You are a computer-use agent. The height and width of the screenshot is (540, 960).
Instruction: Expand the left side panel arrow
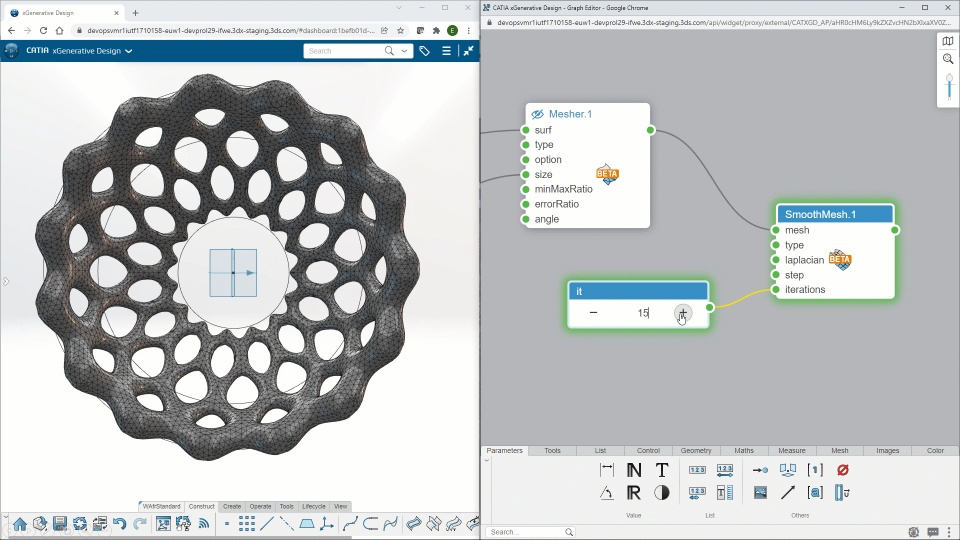tap(6, 282)
